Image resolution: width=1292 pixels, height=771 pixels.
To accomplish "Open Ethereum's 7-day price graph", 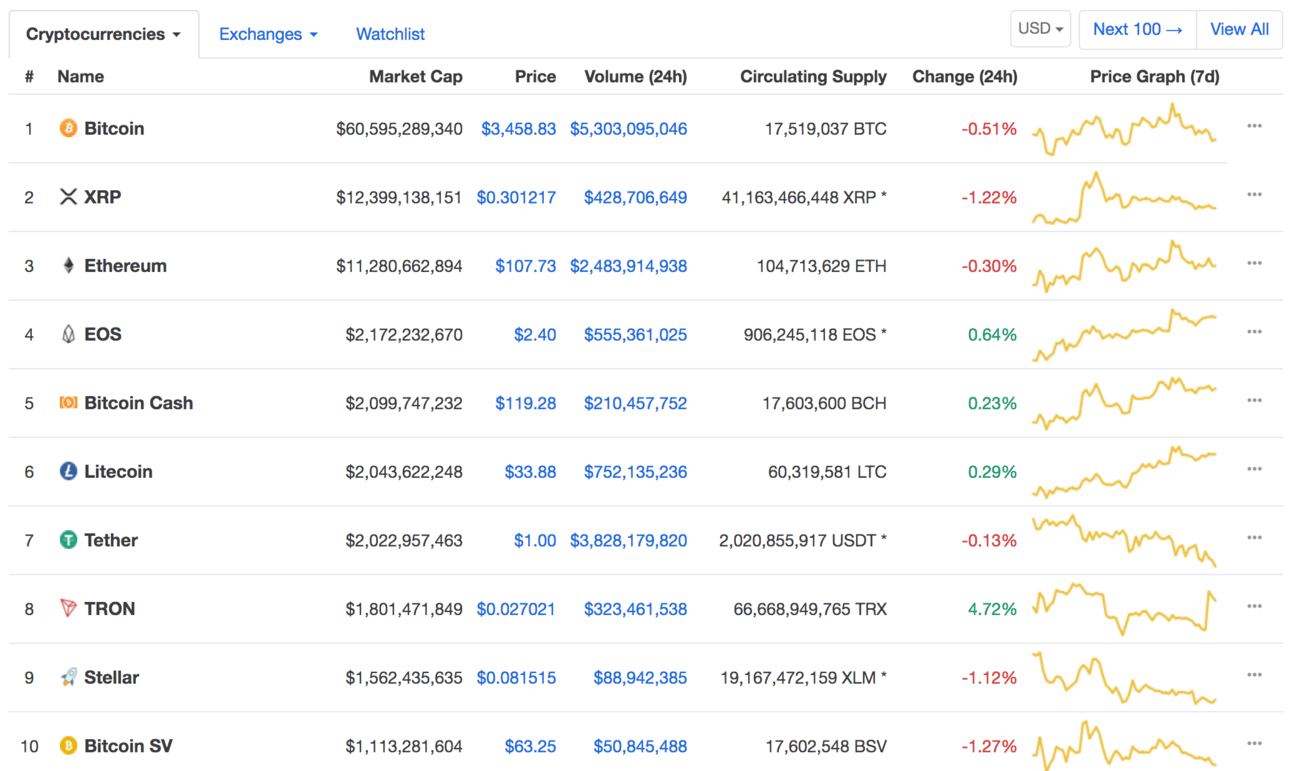I will coord(1125,266).
